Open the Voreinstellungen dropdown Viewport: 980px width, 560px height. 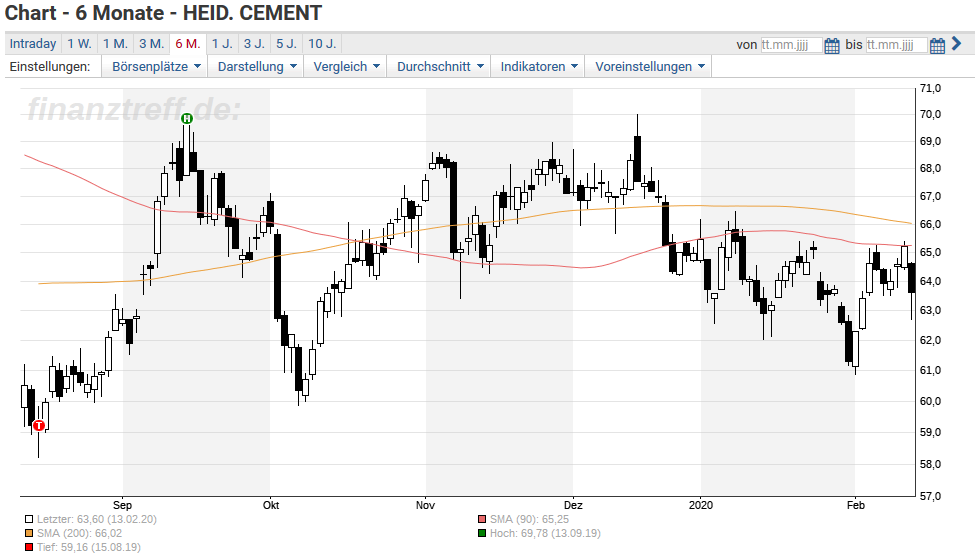[x=649, y=66]
